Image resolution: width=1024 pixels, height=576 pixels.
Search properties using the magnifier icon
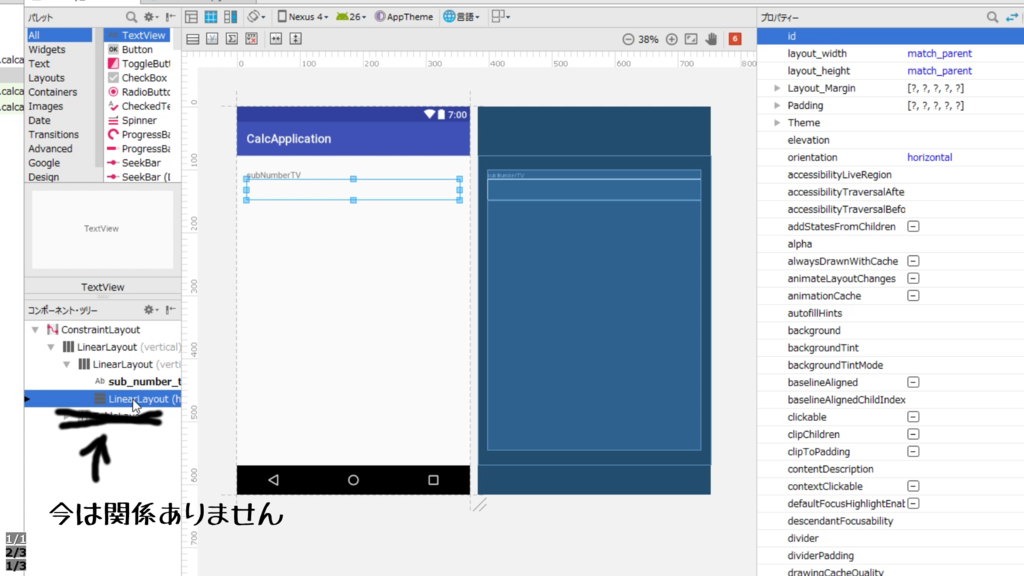click(x=992, y=18)
